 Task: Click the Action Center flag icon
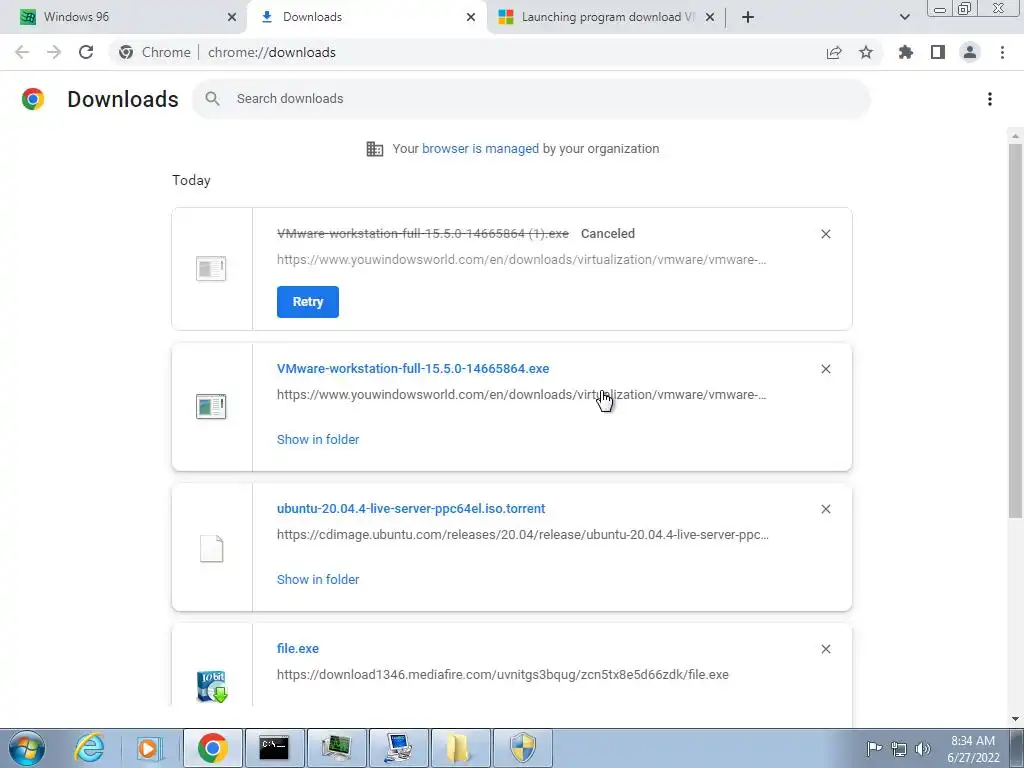click(874, 748)
